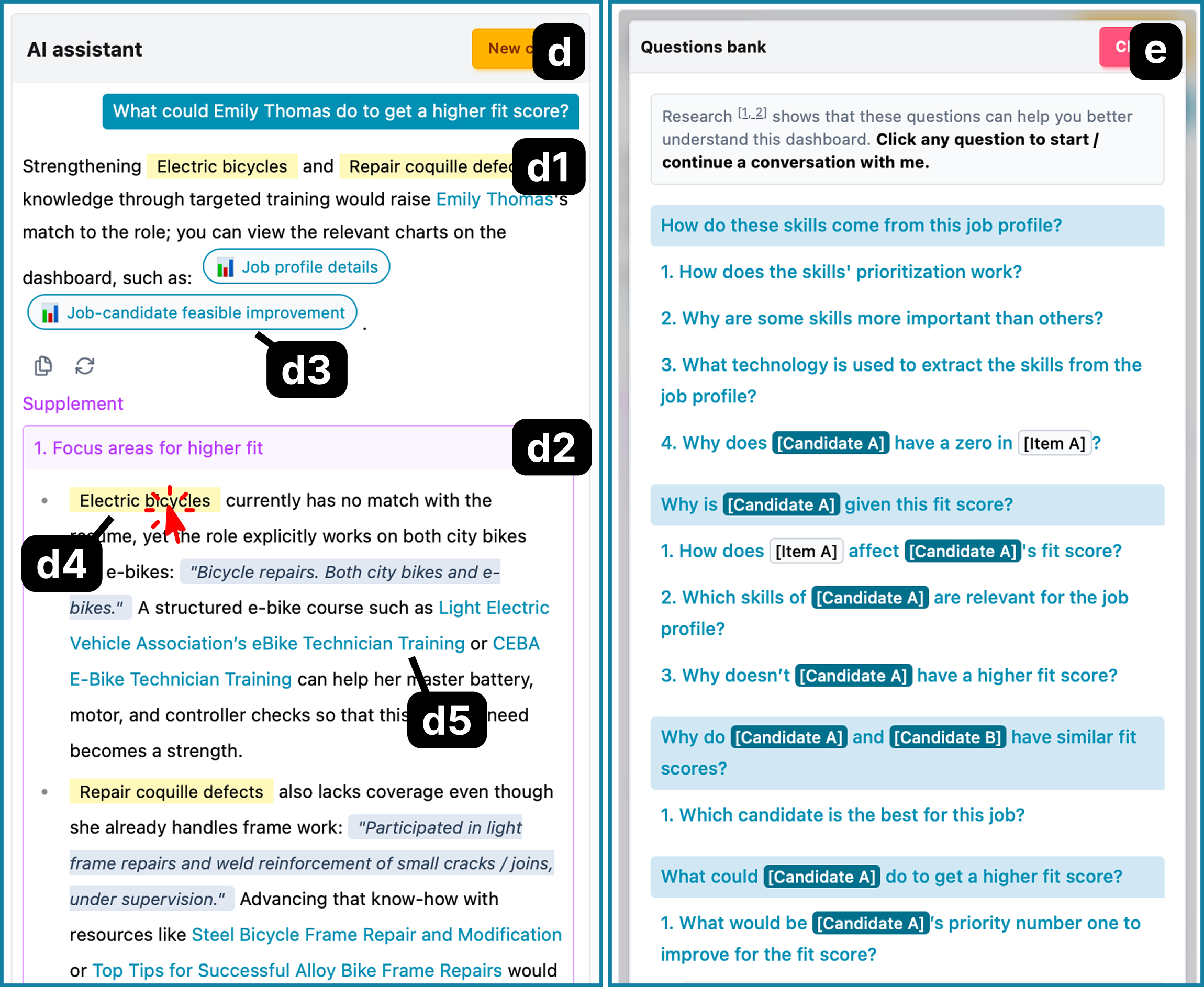Open research reference 1 citation
Viewport: 1204px width, 987px height.
[745, 113]
